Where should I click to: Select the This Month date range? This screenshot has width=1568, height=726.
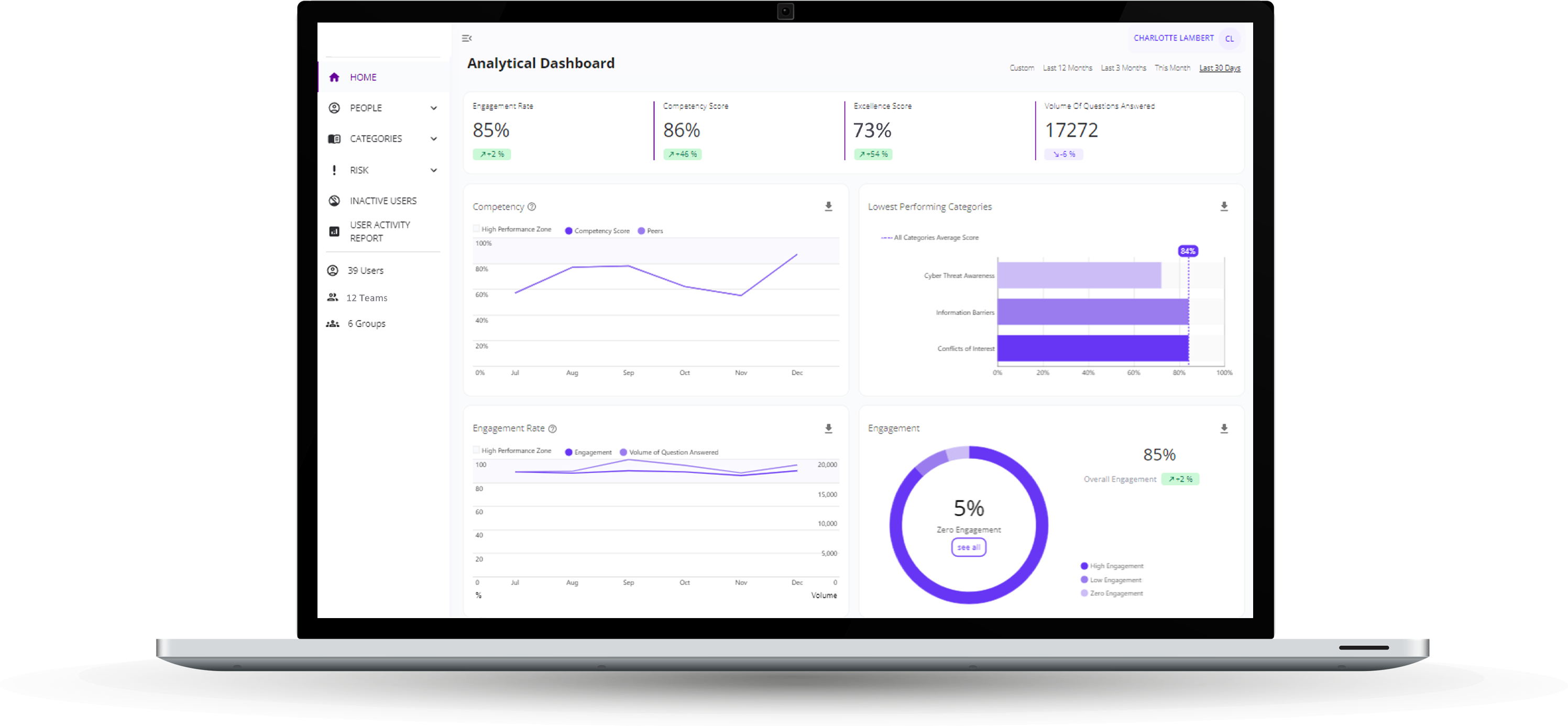coord(1172,68)
